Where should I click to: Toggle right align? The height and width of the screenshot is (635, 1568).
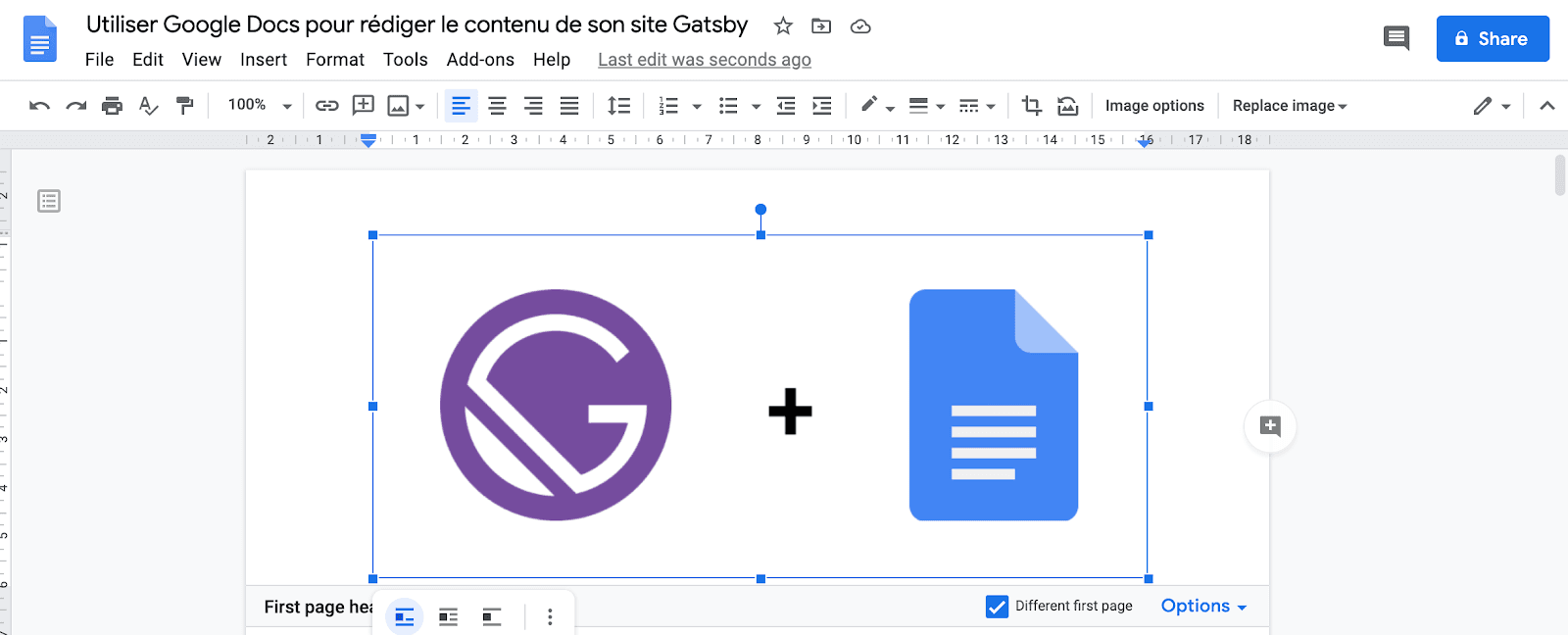tap(533, 106)
